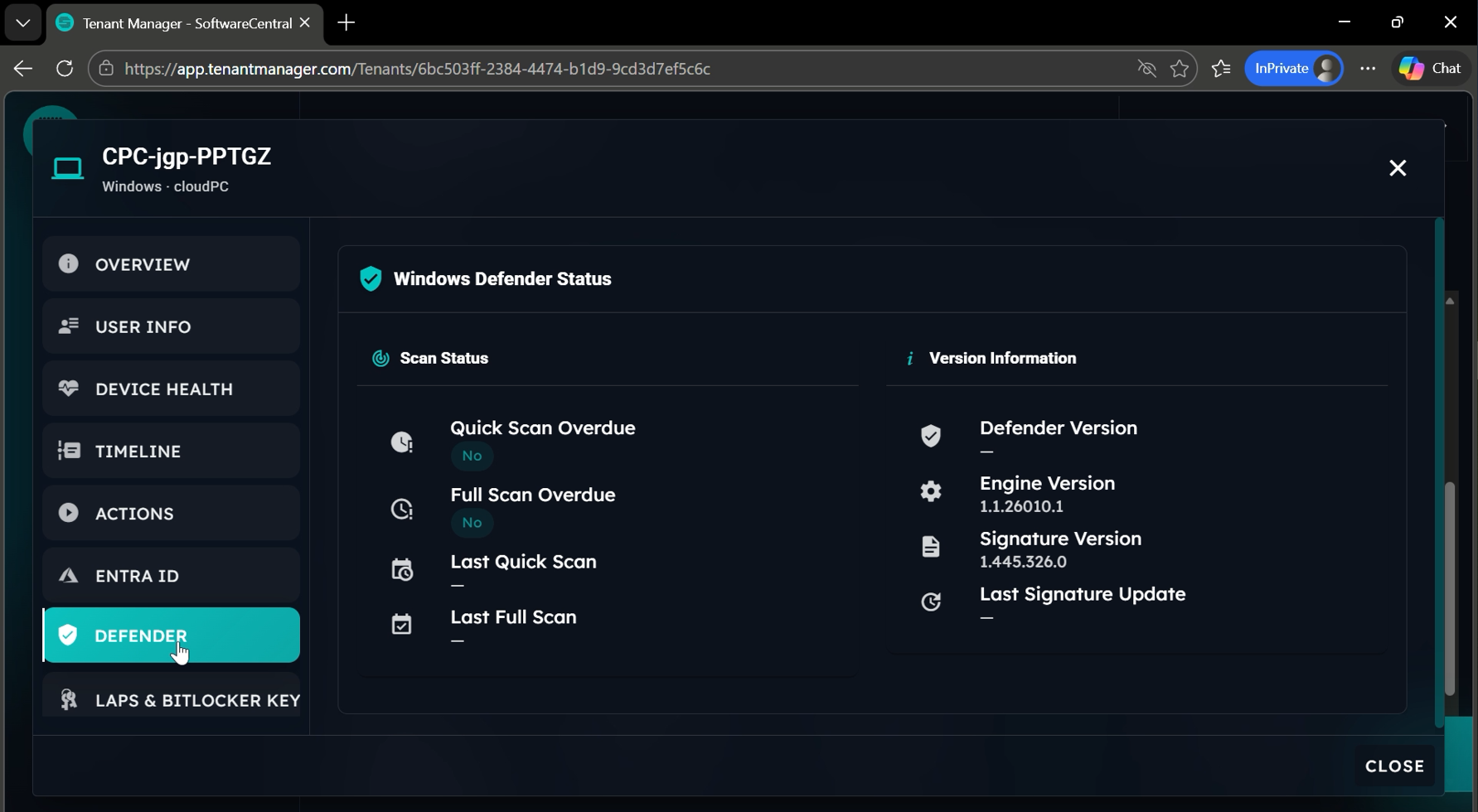Close the device dialog with X
Viewport: 1478px width, 812px height.
pyautogui.click(x=1398, y=168)
